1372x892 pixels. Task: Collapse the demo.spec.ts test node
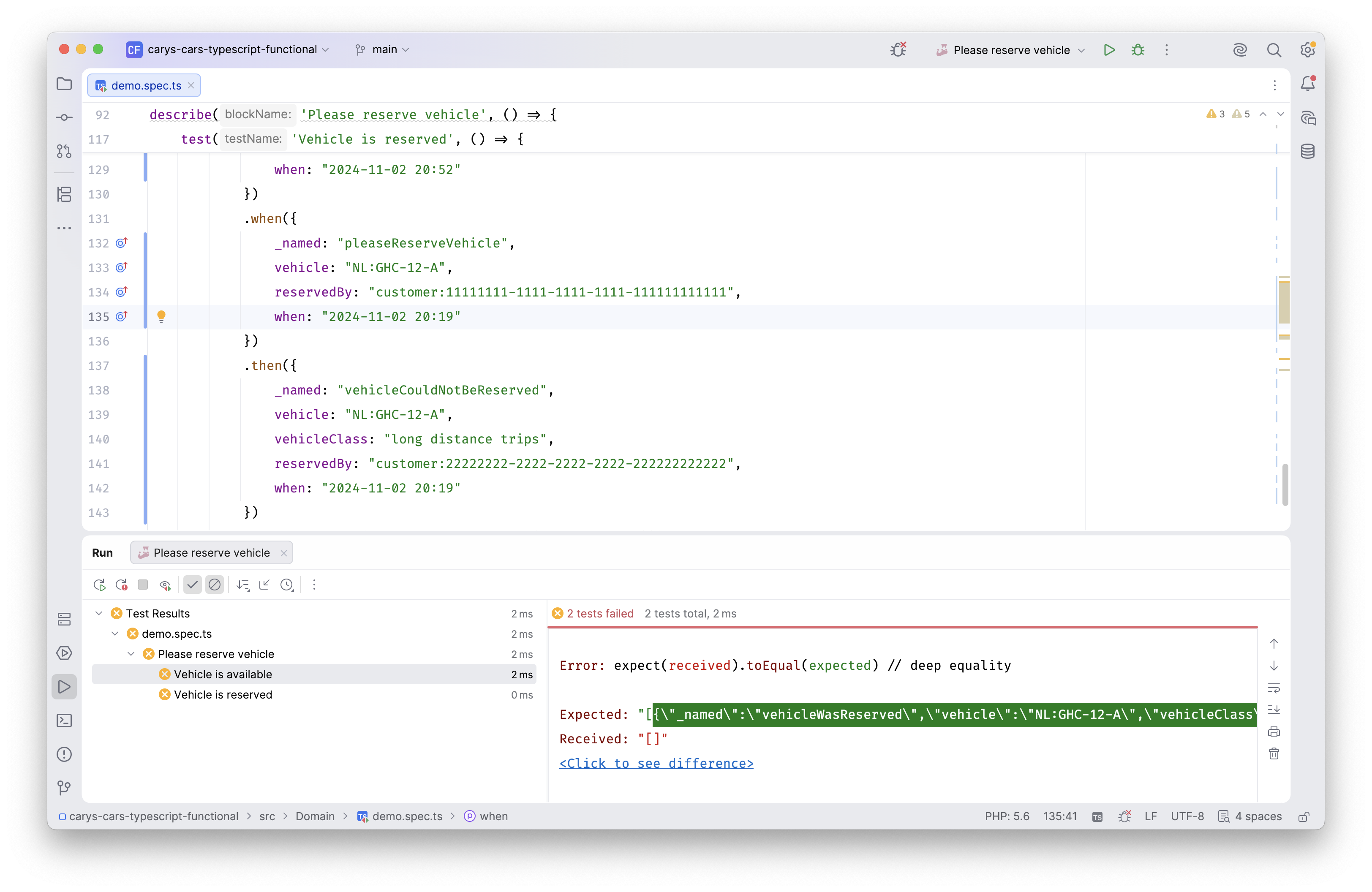tap(115, 633)
